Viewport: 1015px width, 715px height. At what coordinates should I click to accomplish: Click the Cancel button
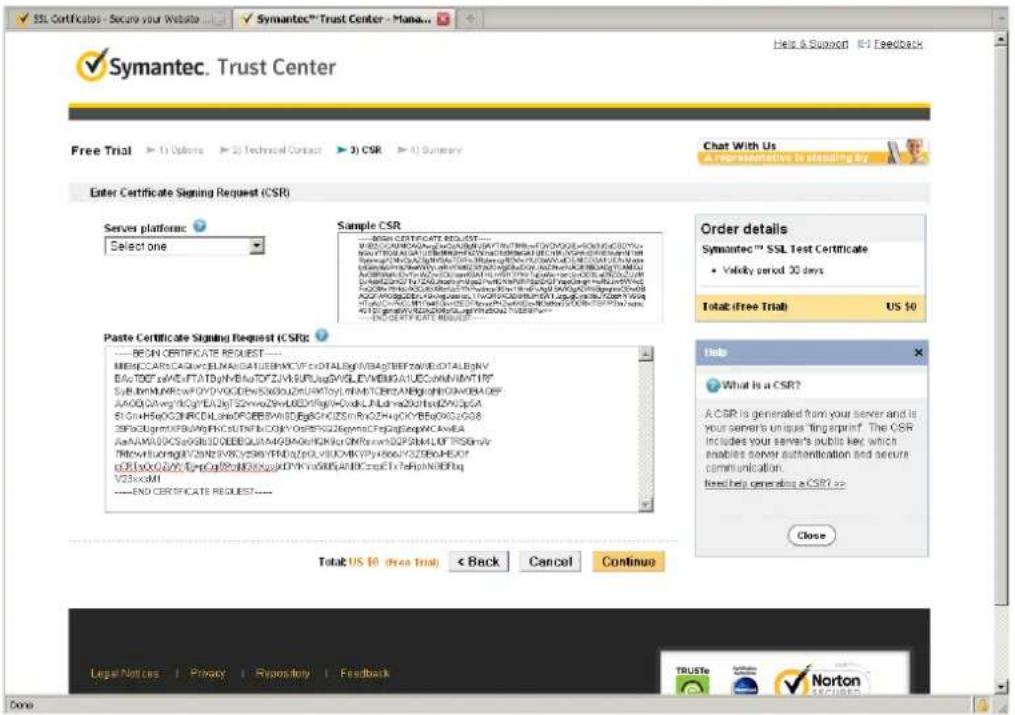point(550,562)
